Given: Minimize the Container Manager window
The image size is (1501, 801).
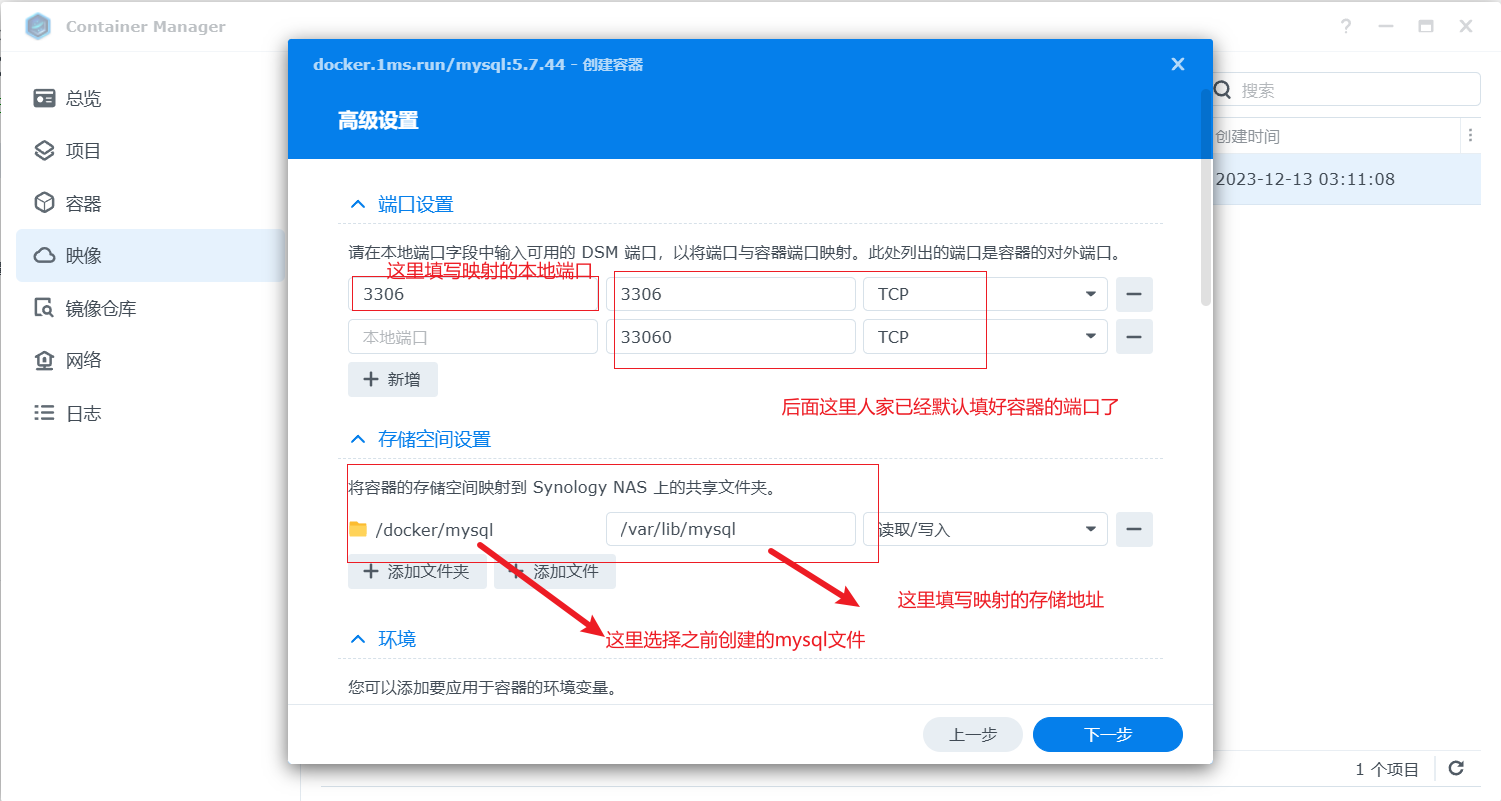Looking at the screenshot, I should click(1385, 27).
